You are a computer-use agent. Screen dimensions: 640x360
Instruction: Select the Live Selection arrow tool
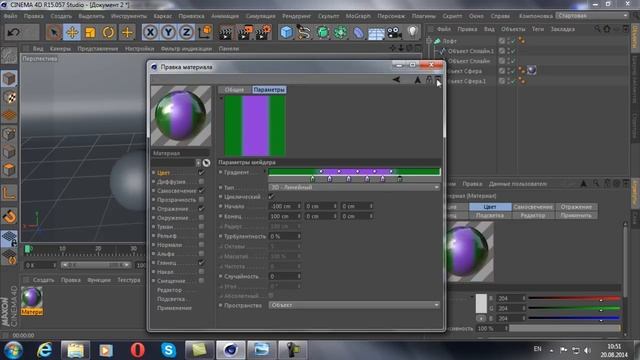[53, 32]
